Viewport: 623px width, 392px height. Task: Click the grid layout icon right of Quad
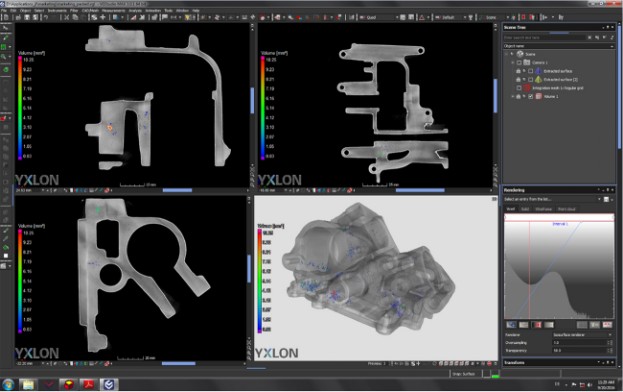click(402, 17)
